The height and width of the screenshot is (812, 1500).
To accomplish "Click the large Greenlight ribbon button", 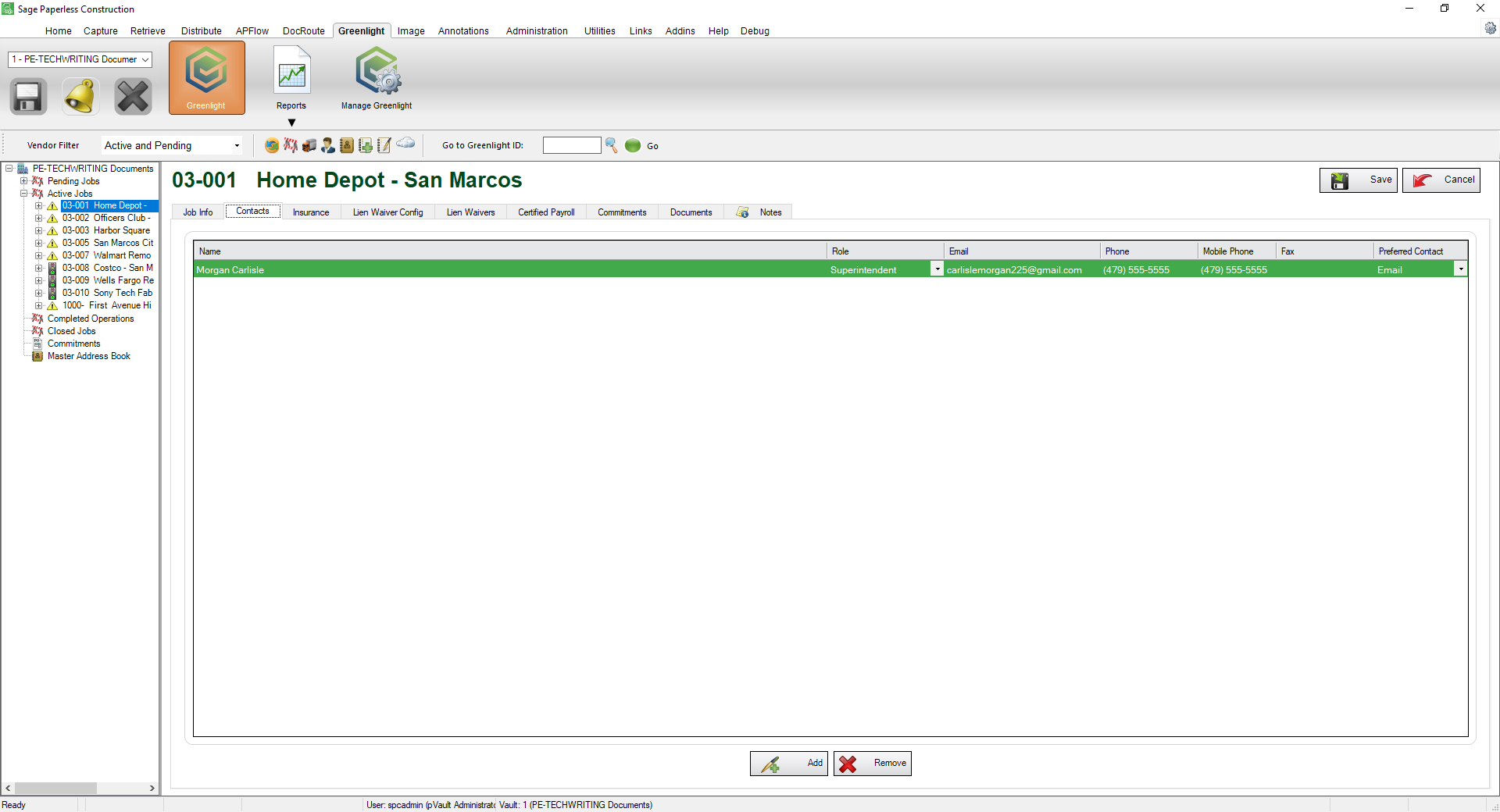I will point(206,77).
